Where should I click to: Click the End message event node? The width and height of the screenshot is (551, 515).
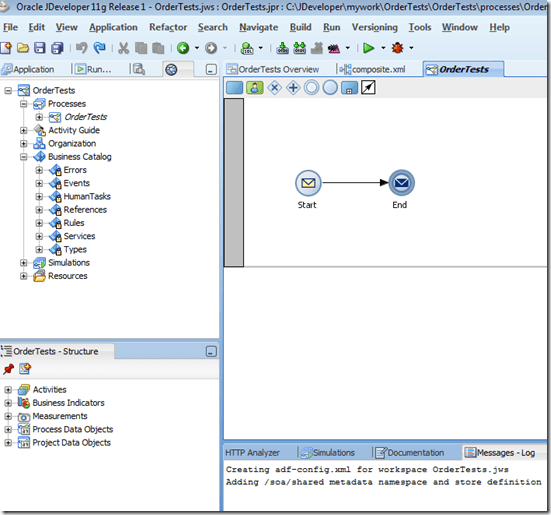[x=401, y=183]
